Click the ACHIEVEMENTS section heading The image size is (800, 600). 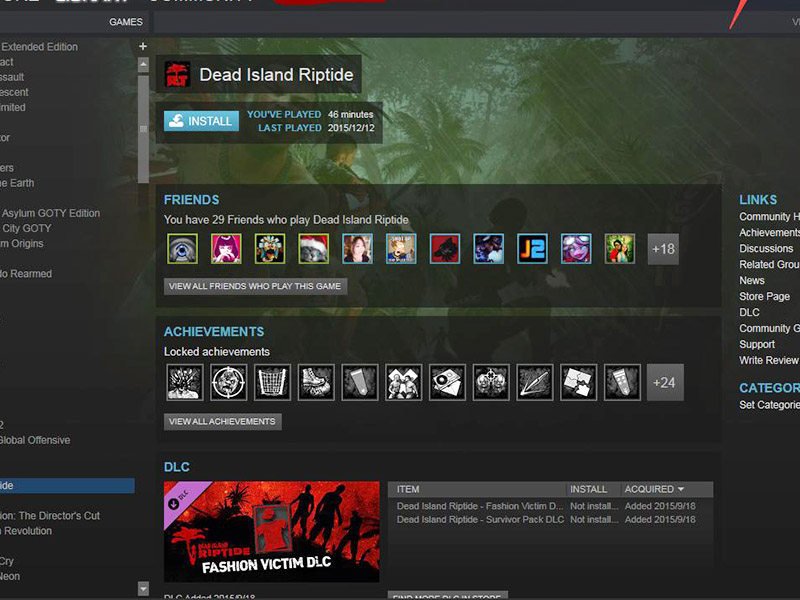(214, 332)
